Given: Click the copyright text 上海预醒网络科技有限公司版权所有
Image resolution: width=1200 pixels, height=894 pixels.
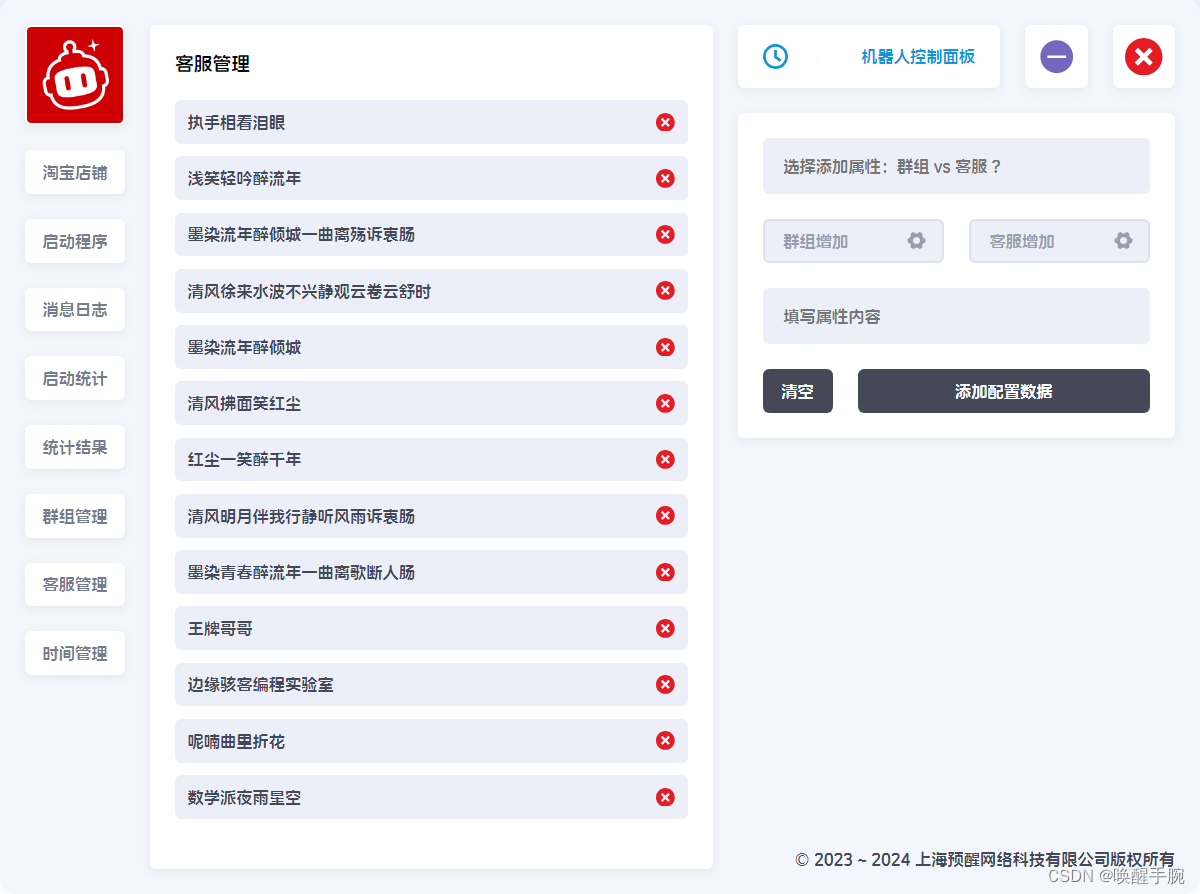Looking at the screenshot, I should 1045,859.
